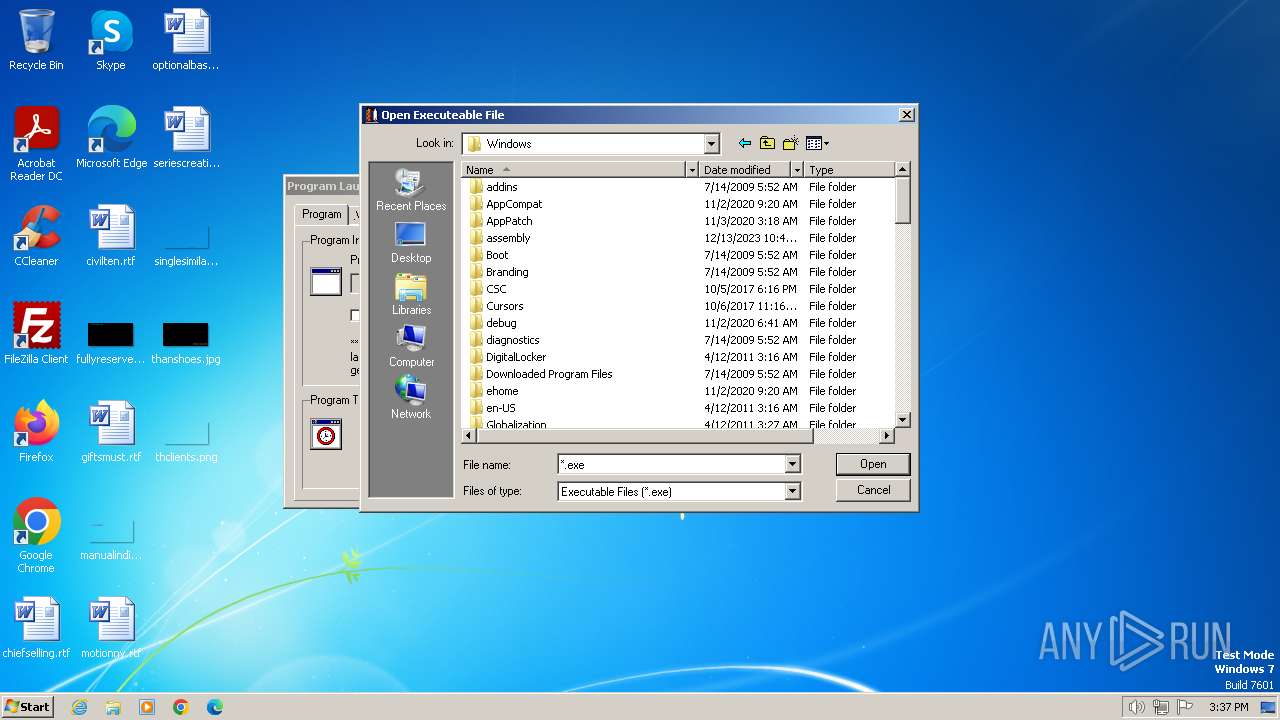This screenshot has width=1280, height=720.
Task: Show desktop via taskbar corner button
Action: [1270, 707]
